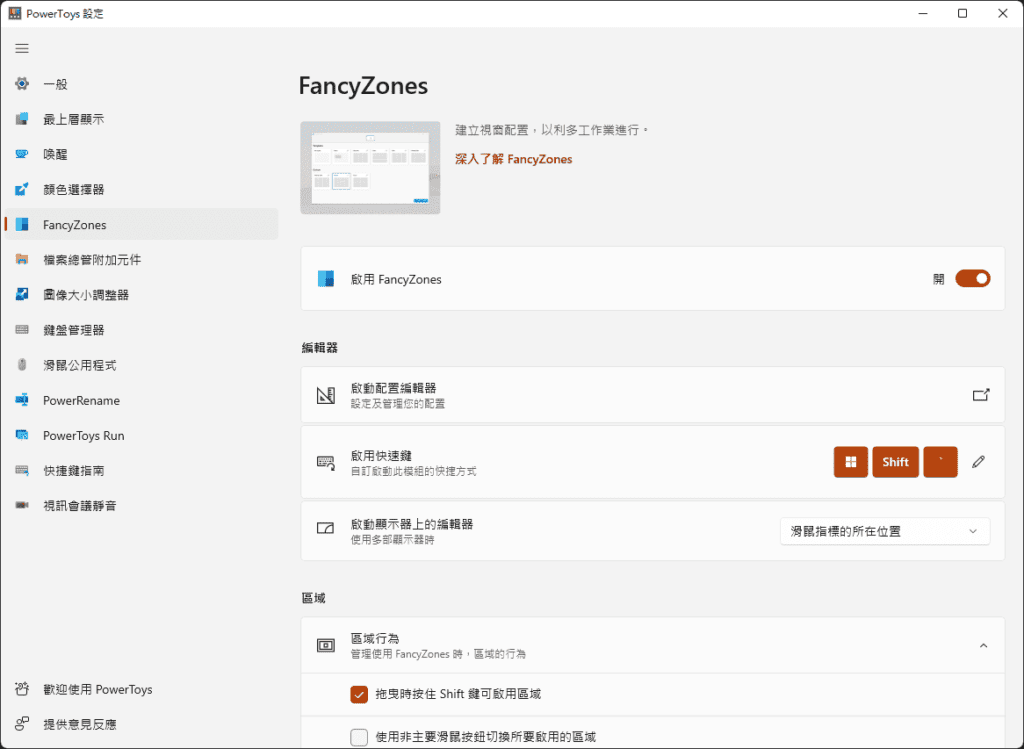Open the 滑鼠指標的所在位置 dropdown
This screenshot has width=1024, height=749.
click(884, 532)
